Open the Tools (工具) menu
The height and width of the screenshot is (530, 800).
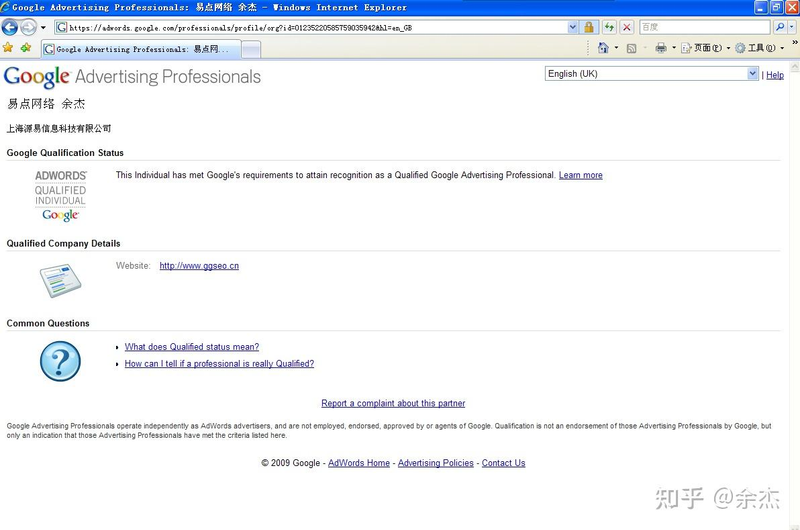click(x=760, y=48)
